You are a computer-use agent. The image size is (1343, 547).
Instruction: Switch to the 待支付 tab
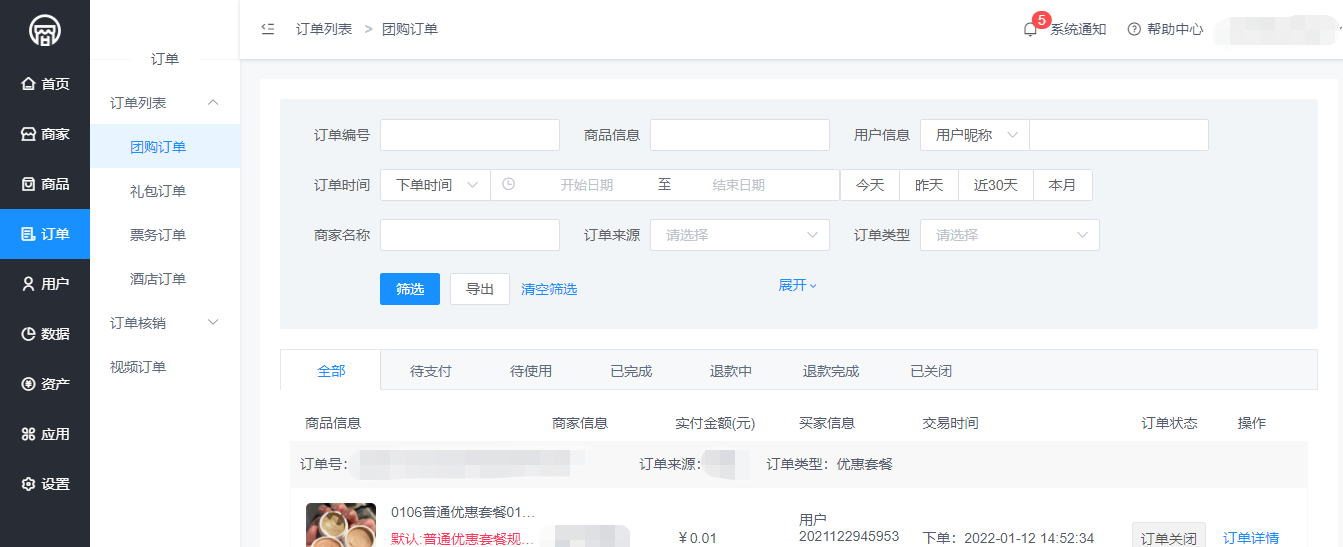pyautogui.click(x=431, y=371)
